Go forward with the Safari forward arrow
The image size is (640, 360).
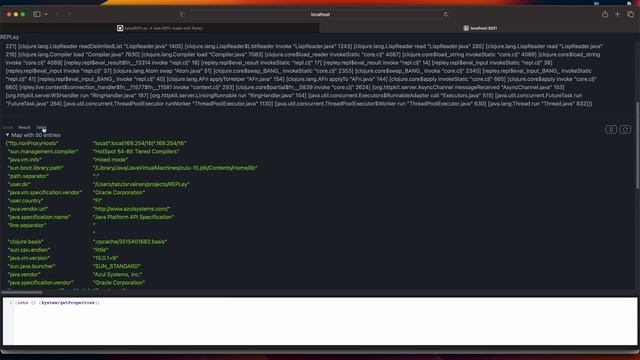pyautogui.click(x=69, y=14)
